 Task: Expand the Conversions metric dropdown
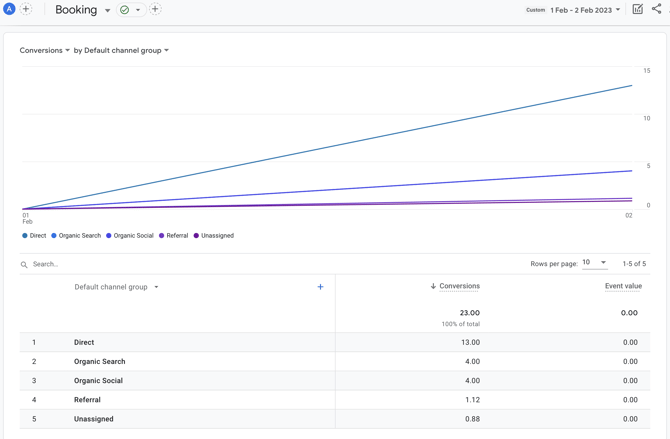pos(45,50)
